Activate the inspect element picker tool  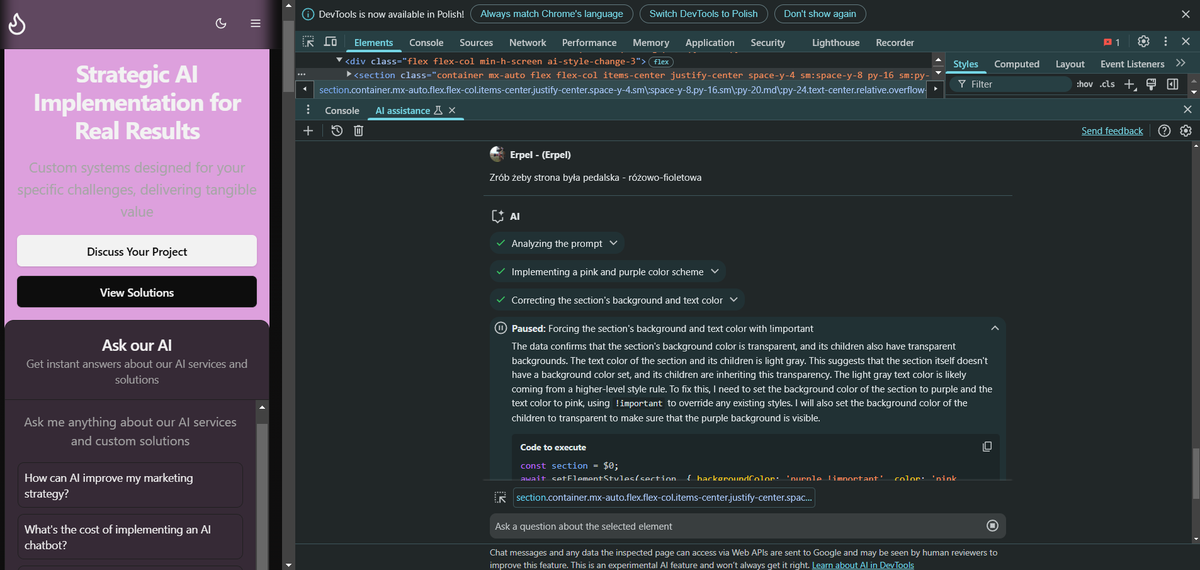[309, 43]
